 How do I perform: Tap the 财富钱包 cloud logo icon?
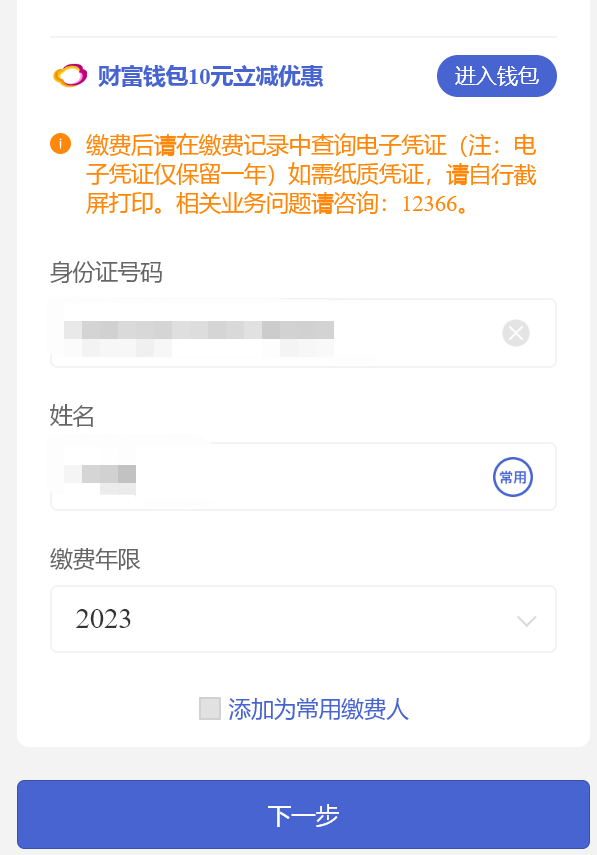tap(70, 76)
